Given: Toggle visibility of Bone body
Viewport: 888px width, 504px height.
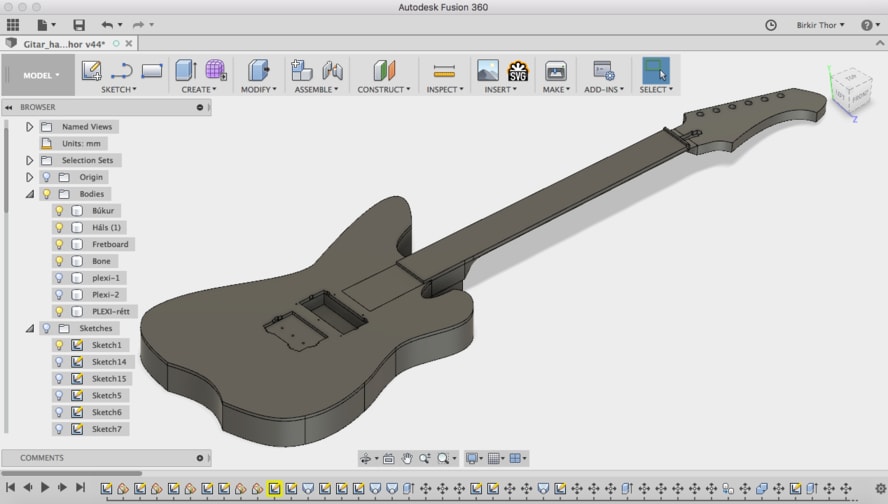Looking at the screenshot, I should pyautogui.click(x=59, y=261).
